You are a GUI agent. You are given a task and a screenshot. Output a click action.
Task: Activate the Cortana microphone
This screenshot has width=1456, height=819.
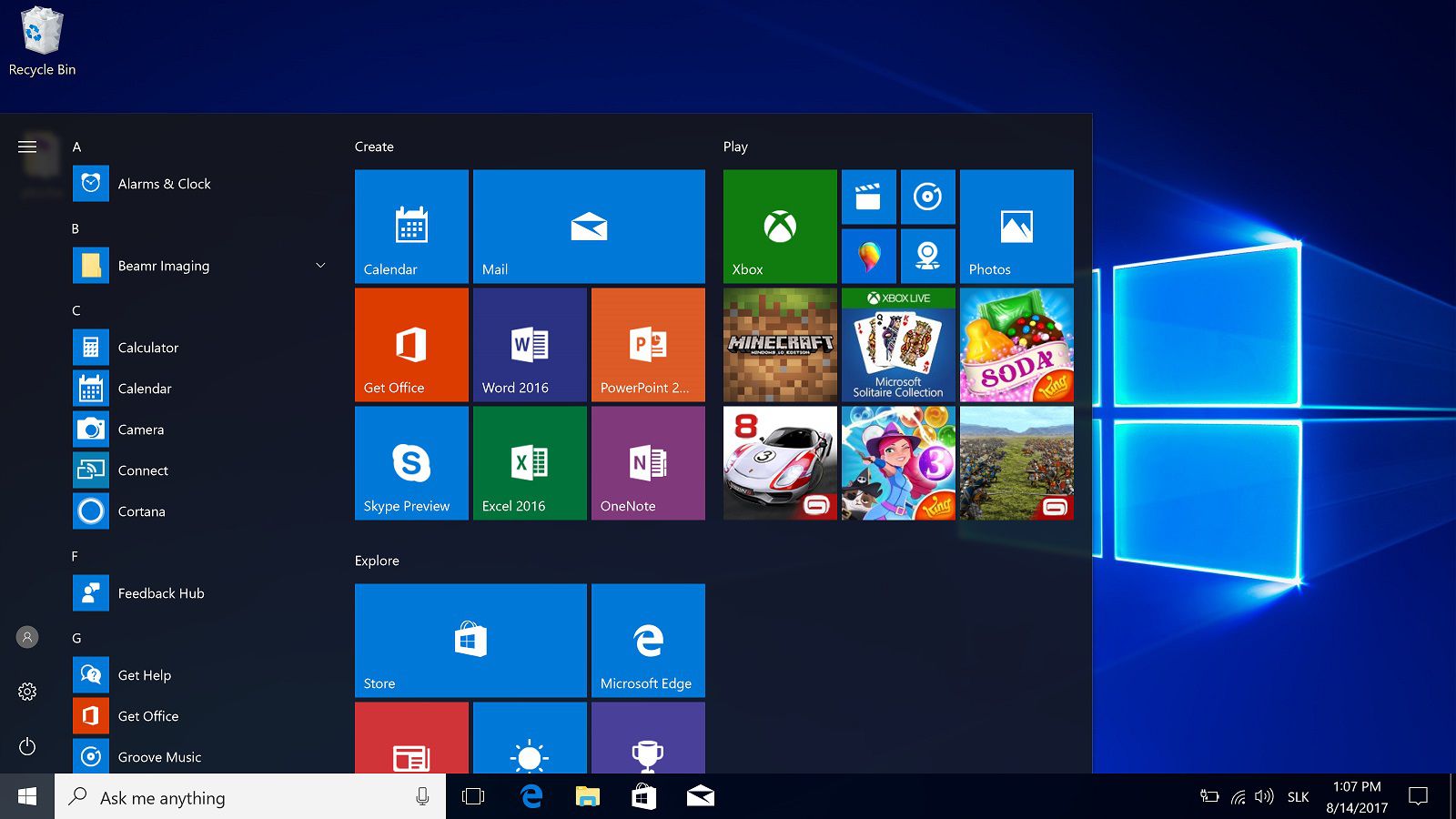point(422,797)
